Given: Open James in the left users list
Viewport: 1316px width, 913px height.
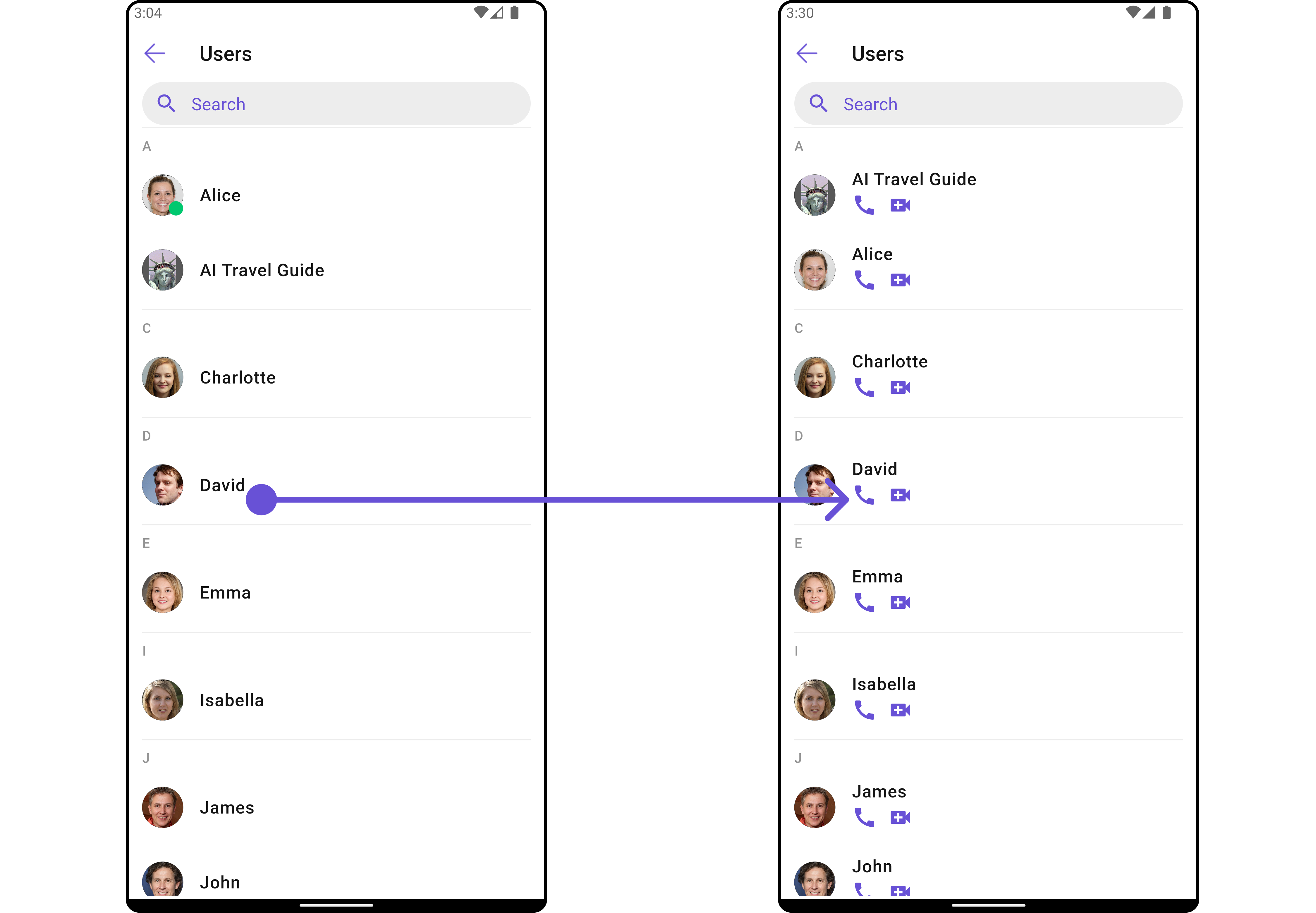Looking at the screenshot, I should click(x=336, y=807).
